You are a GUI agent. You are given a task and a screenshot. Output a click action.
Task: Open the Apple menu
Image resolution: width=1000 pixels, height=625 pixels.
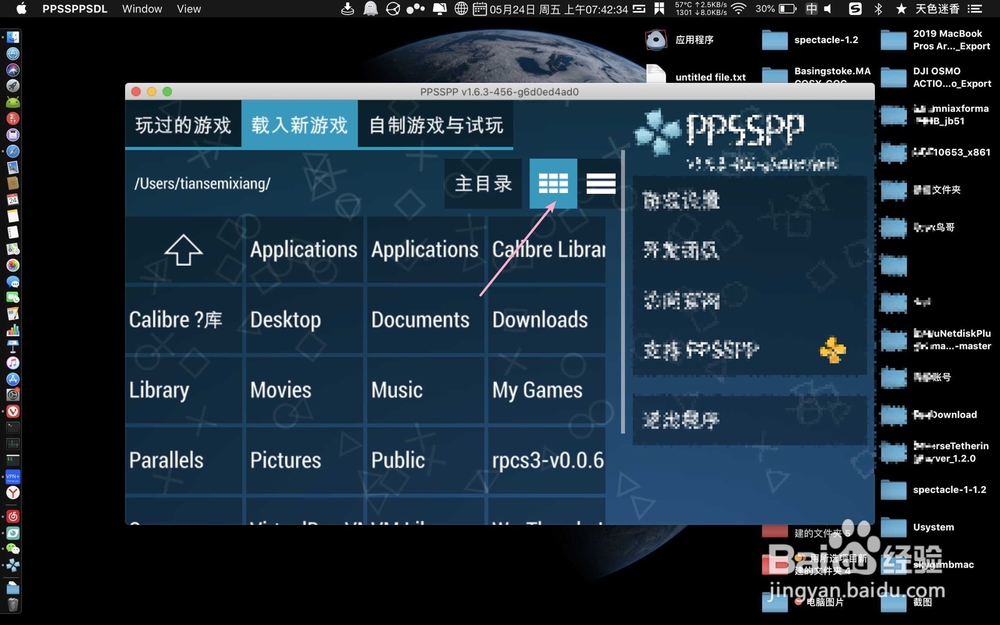coord(22,8)
